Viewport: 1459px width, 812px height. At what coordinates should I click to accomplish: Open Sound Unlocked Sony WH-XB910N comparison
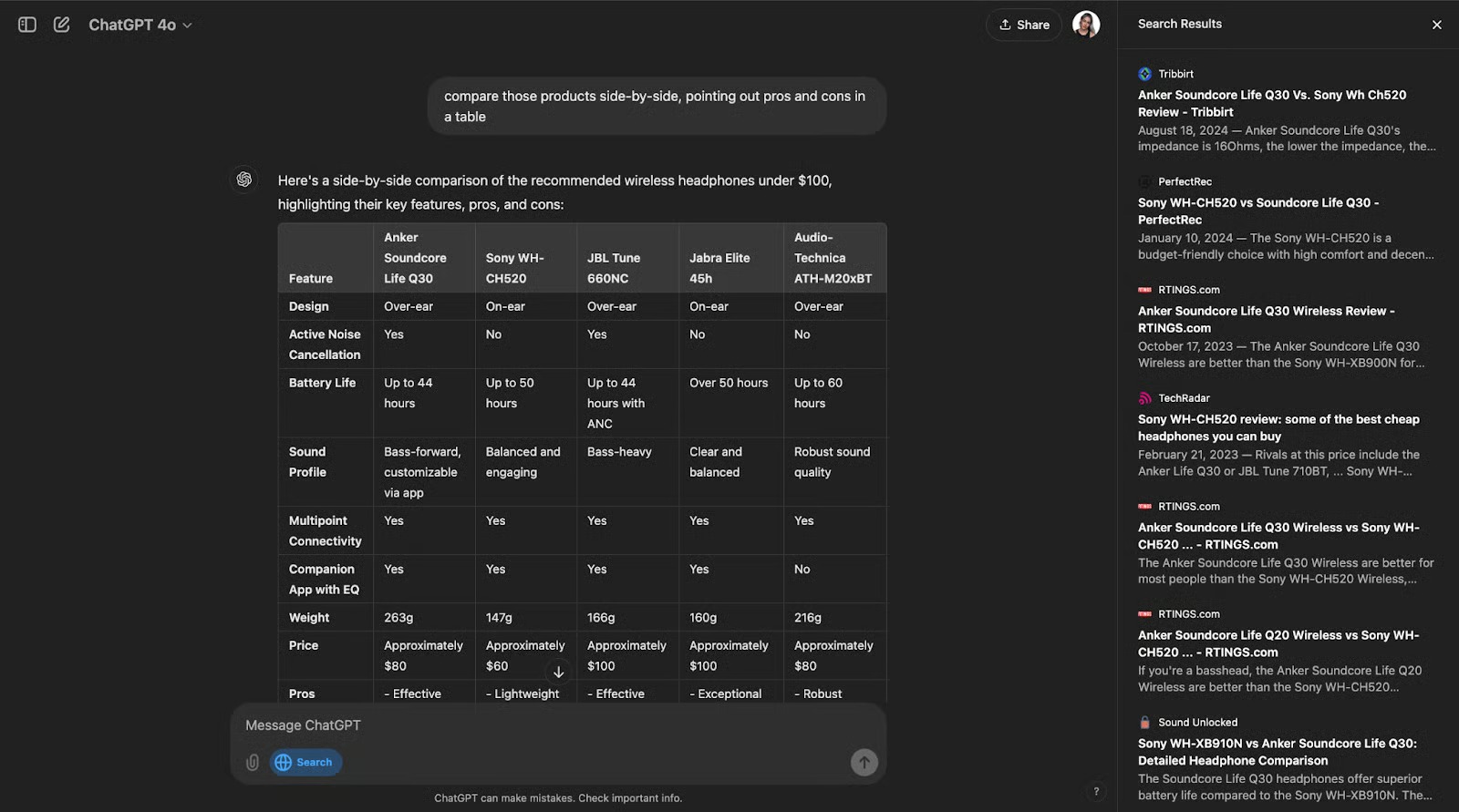1277,752
